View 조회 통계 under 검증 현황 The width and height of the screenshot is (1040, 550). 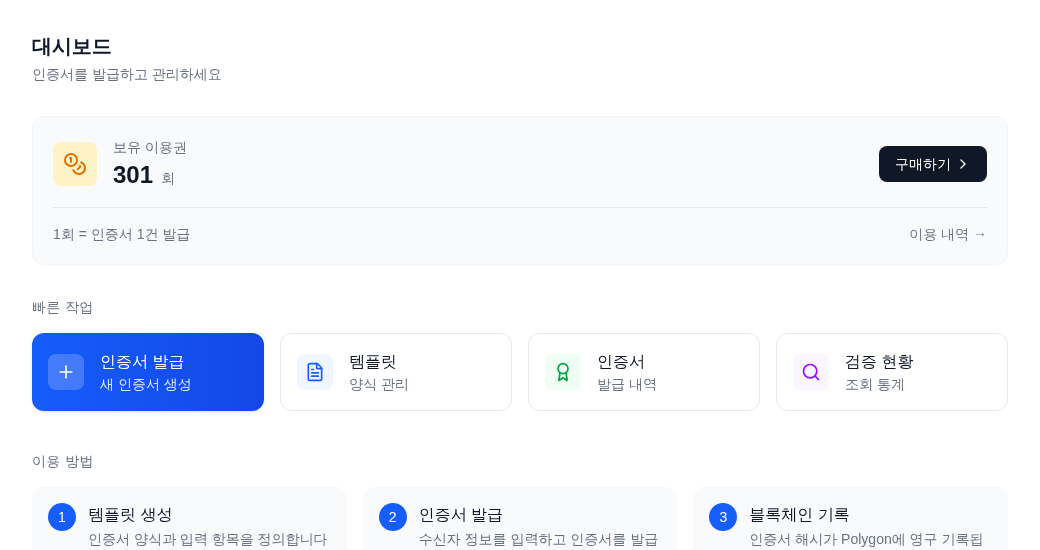pyautogui.click(x=874, y=384)
